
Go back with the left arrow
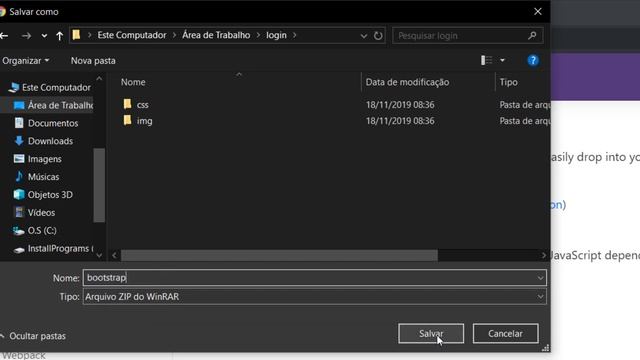(4, 36)
